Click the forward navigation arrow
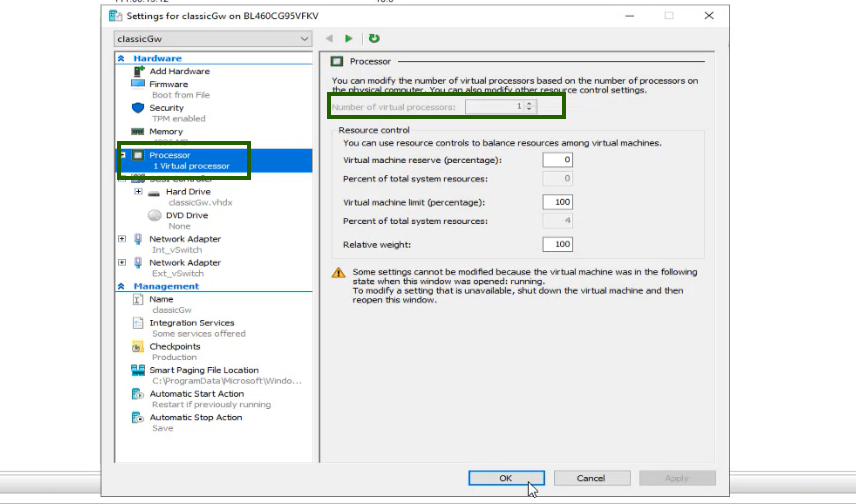Viewport: 856px width, 504px height. click(x=349, y=38)
